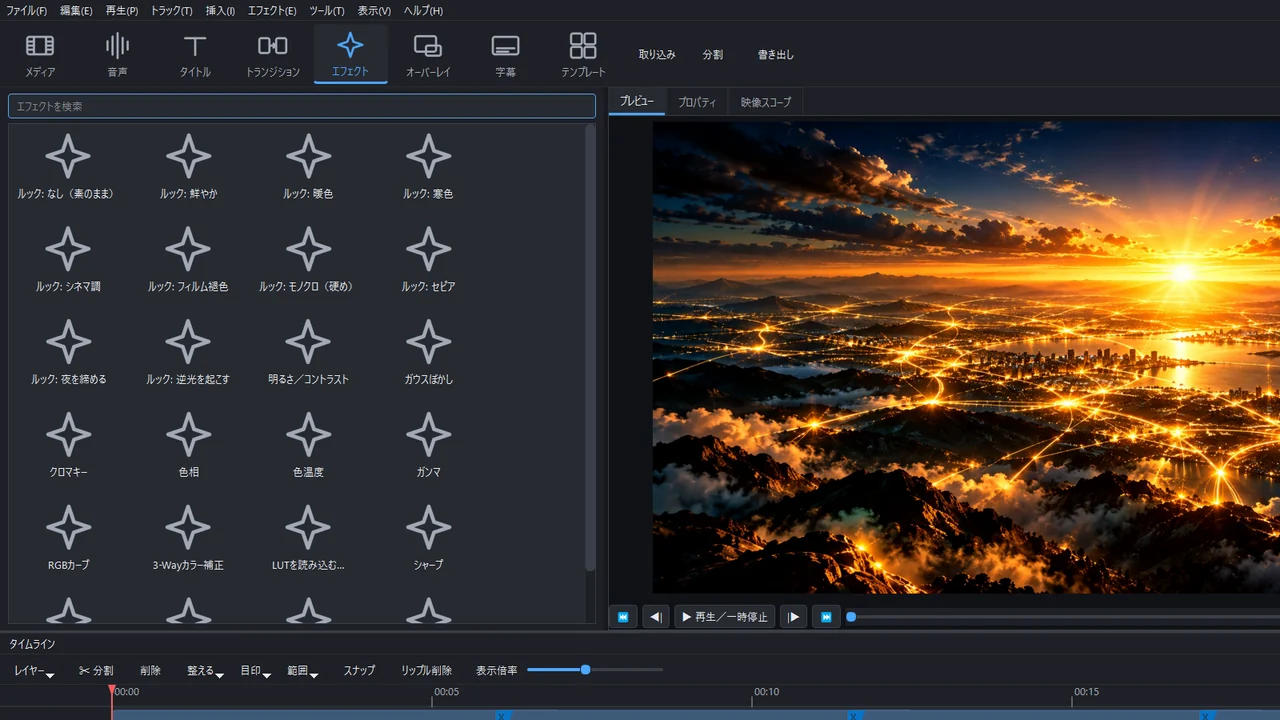The height and width of the screenshot is (720, 1280).
Task: Open the テンプレート templates panel
Action: tap(583, 54)
